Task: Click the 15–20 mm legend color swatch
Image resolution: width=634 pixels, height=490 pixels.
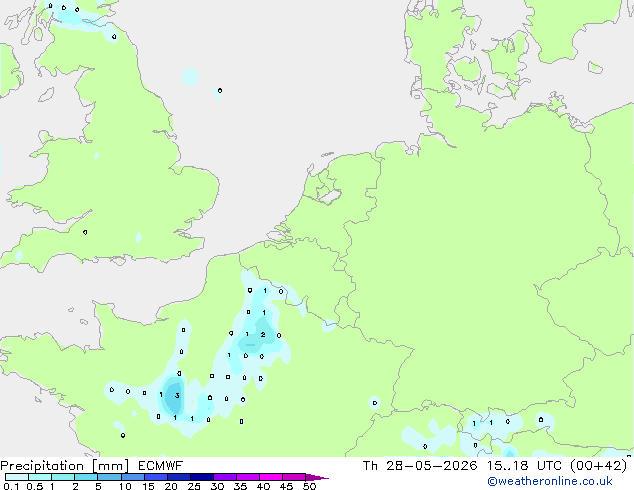Action: pos(155,477)
